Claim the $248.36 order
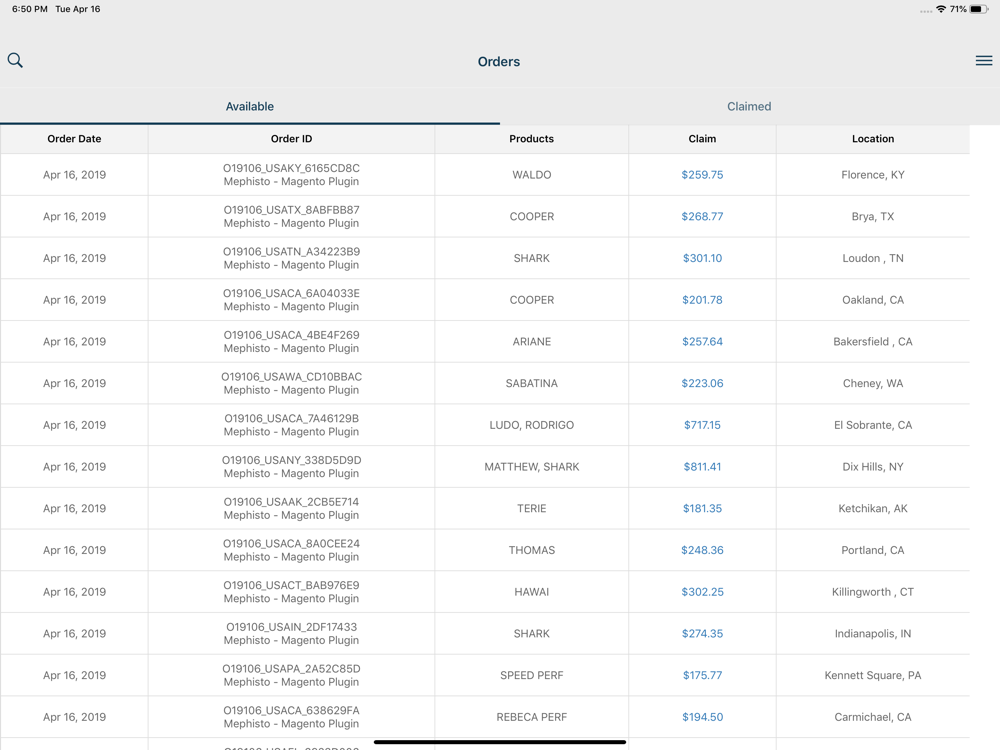 click(702, 550)
